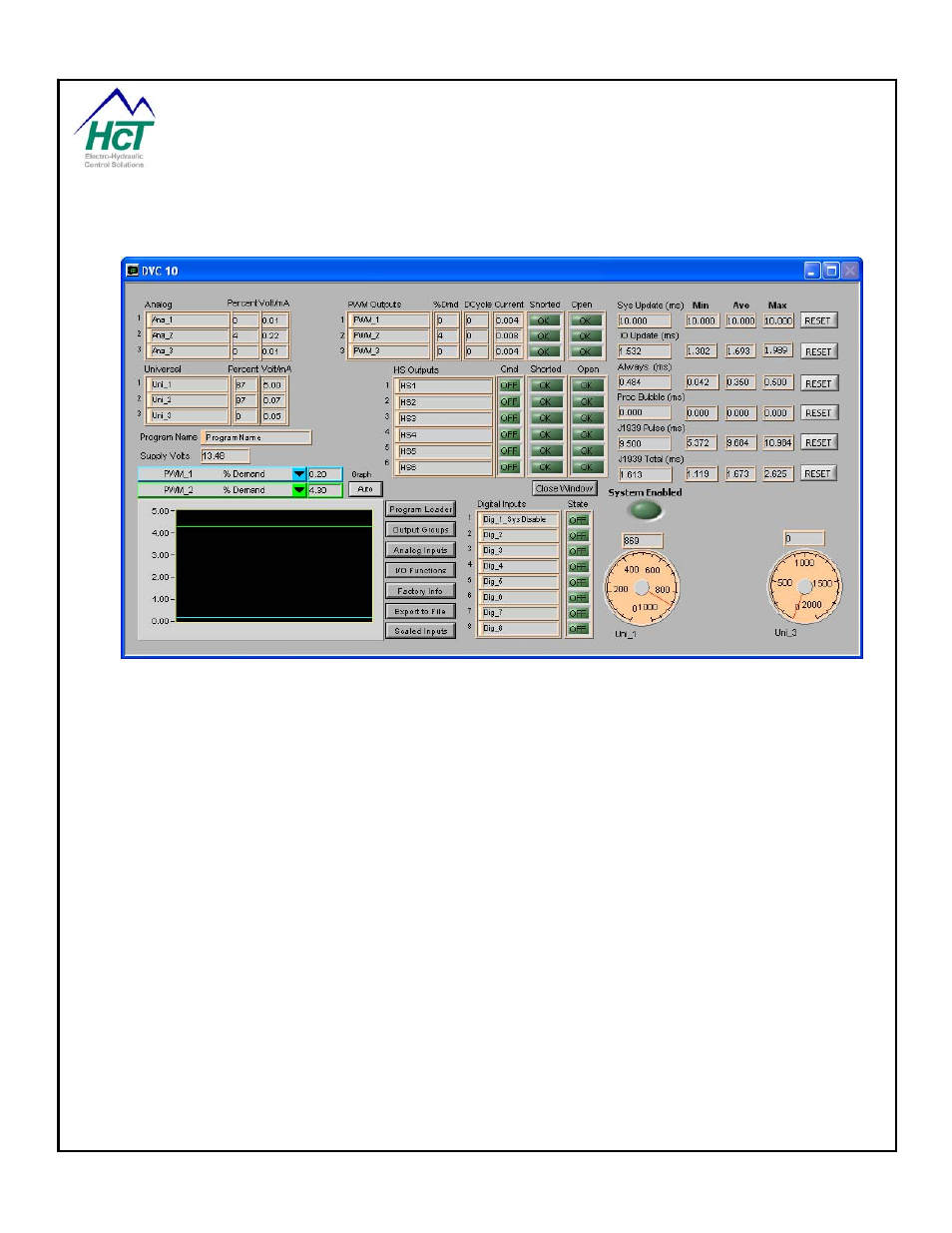Viewport: 952px width, 1233px height.
Task: Open the Analog Inputs screen
Action: pos(420,550)
